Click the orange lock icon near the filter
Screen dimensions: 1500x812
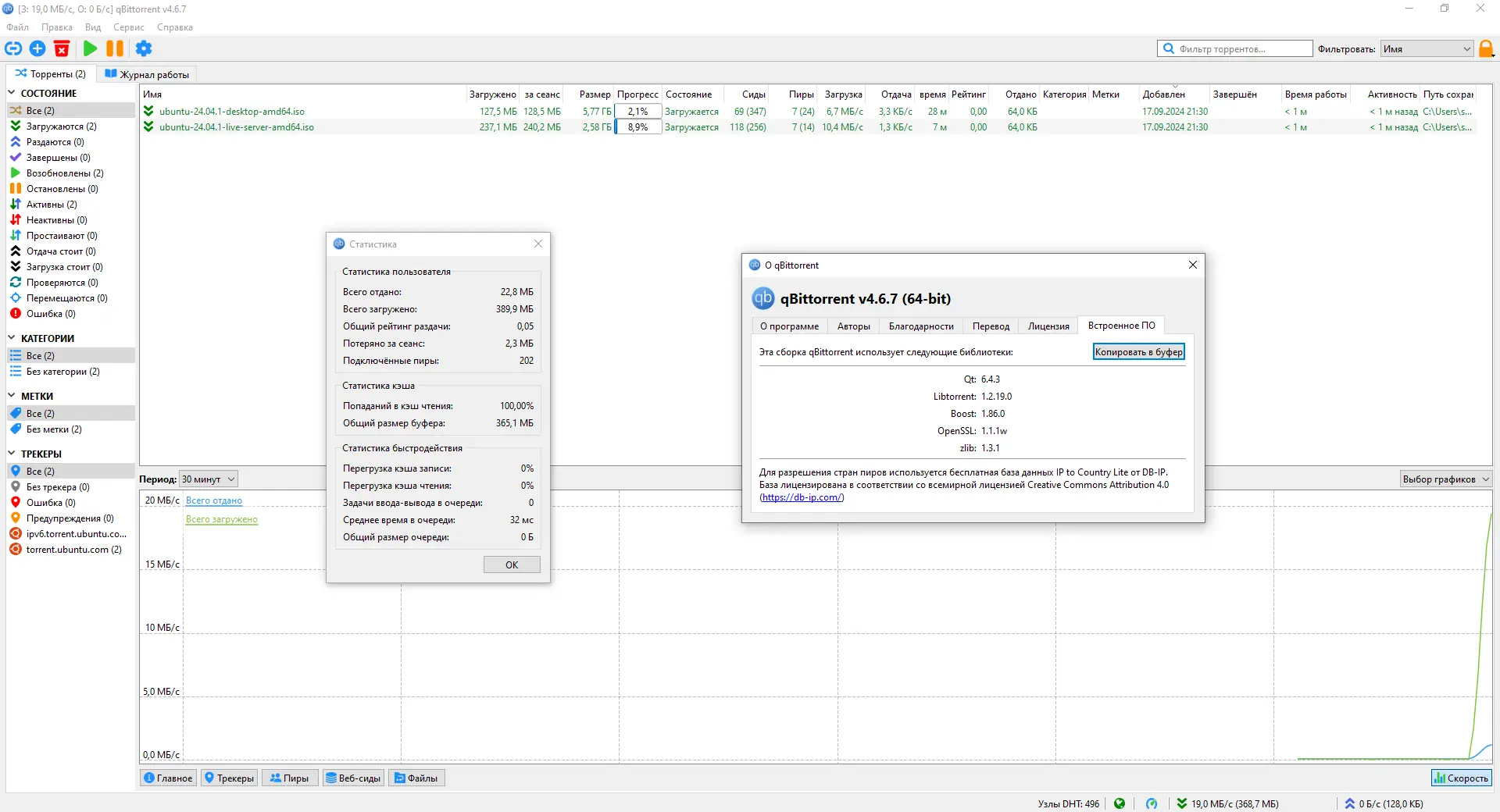pyautogui.click(x=1487, y=48)
